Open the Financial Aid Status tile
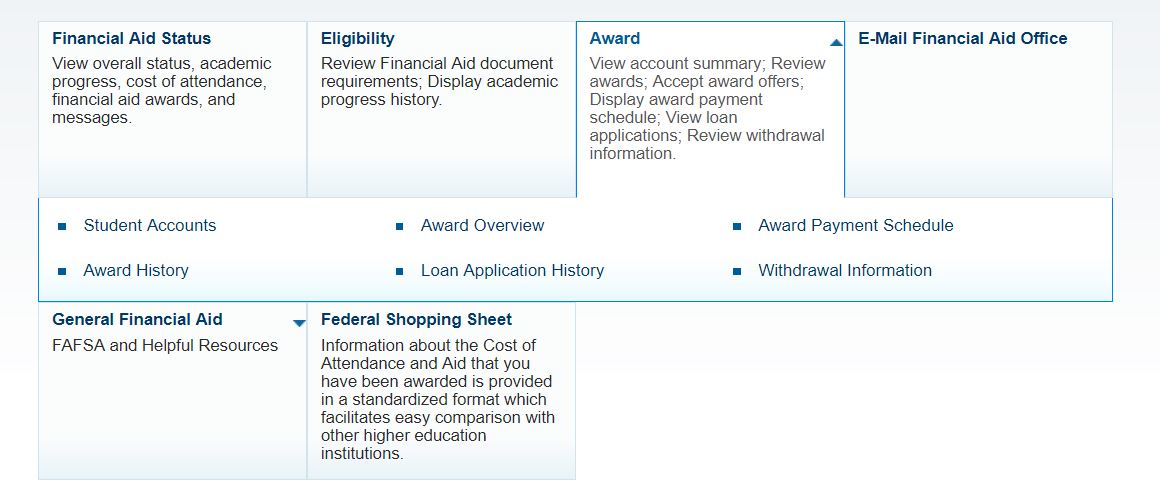This screenshot has height=482, width=1160. (x=131, y=39)
